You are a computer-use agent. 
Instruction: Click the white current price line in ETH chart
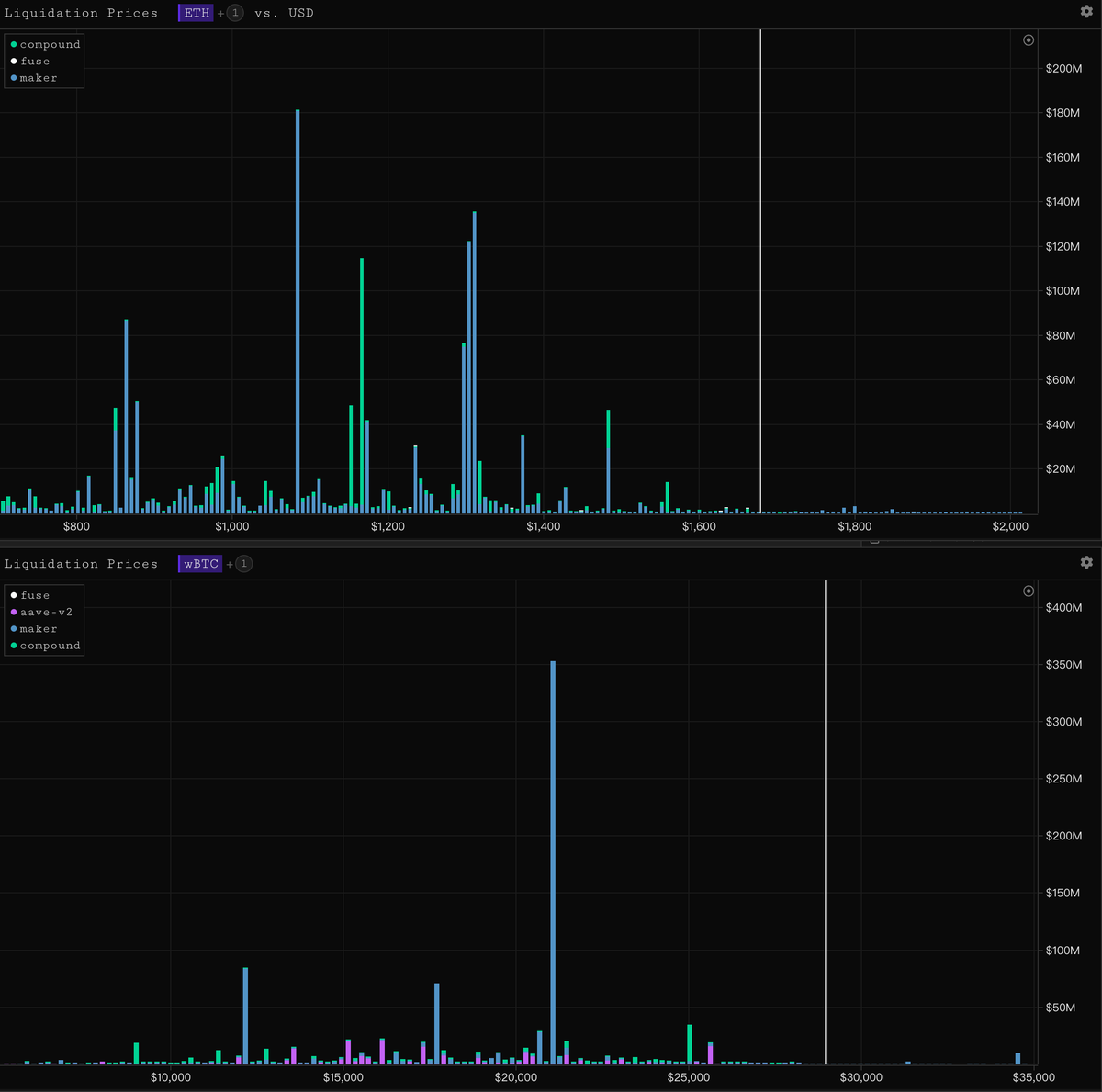(x=760, y=271)
